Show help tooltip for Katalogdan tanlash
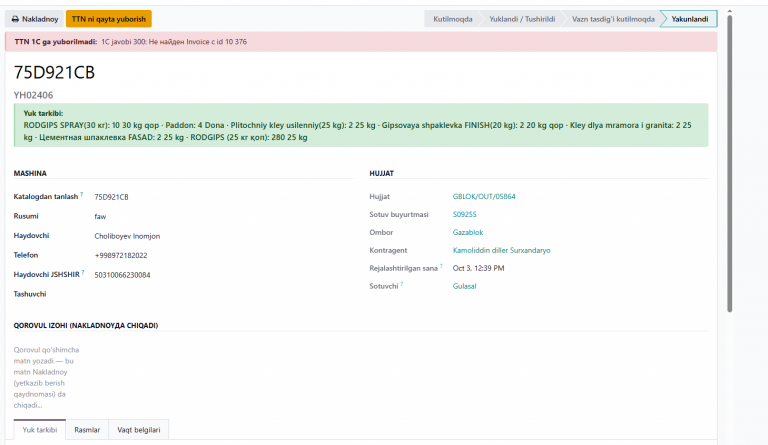This screenshot has width=768, height=445. point(82,194)
